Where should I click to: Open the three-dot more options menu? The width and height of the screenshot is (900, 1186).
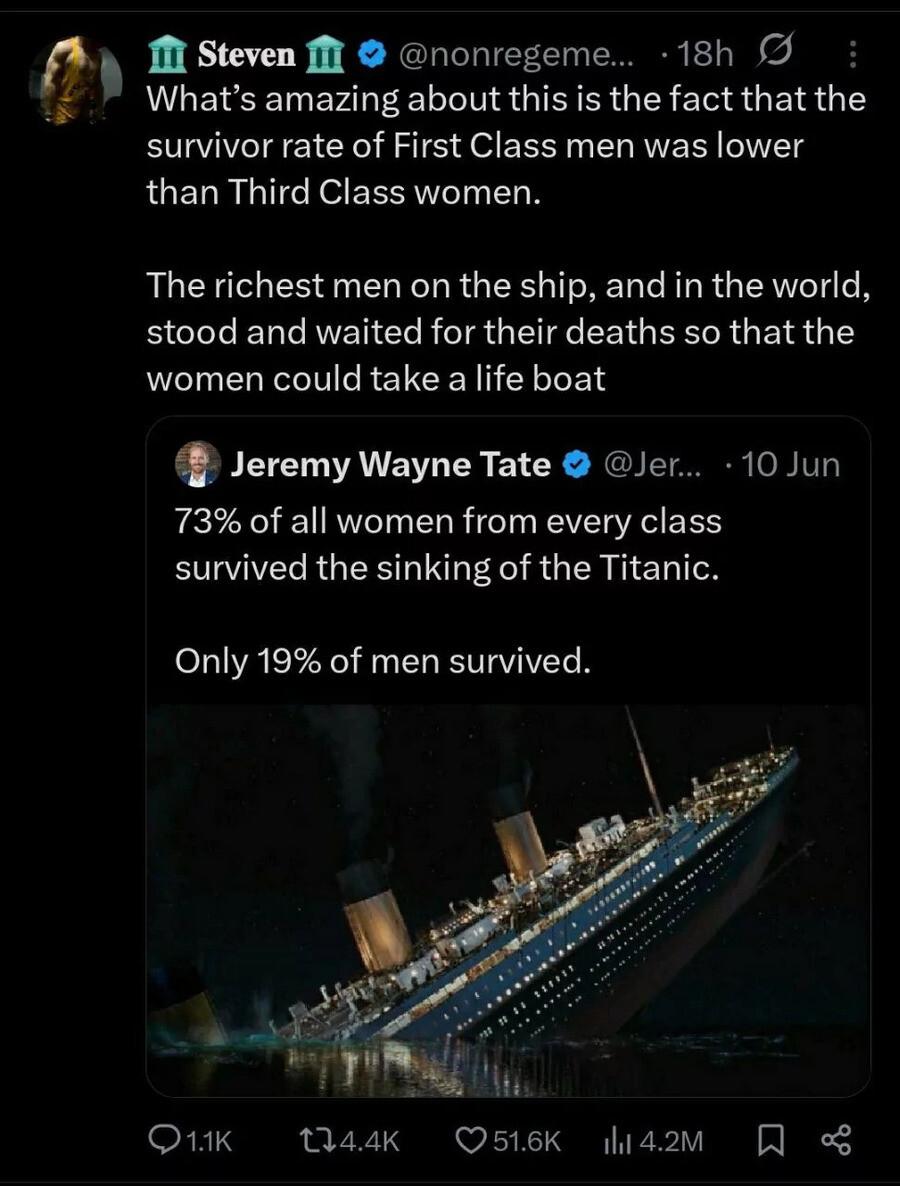click(851, 55)
